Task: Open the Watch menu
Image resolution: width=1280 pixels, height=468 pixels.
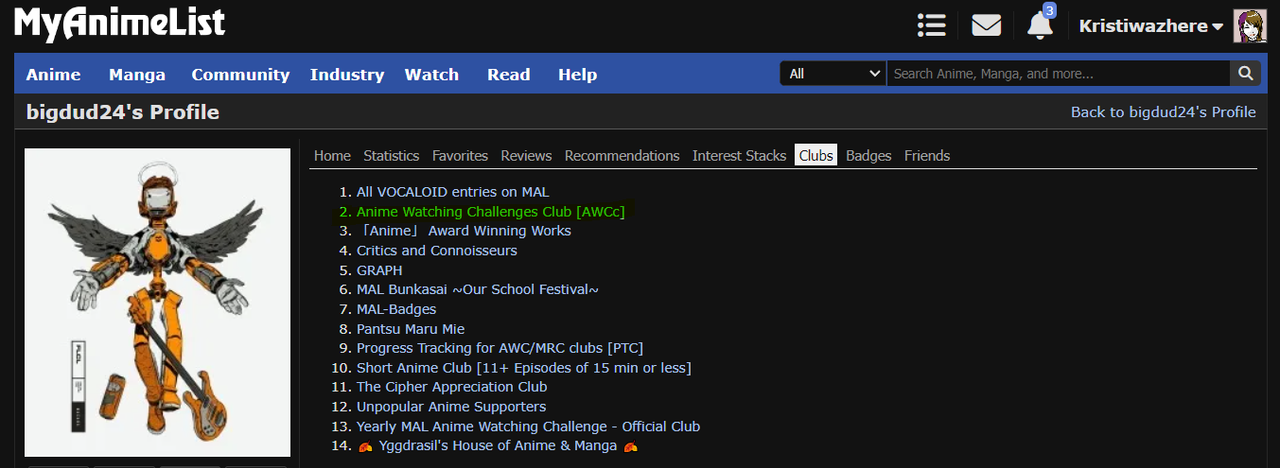Action: (431, 74)
